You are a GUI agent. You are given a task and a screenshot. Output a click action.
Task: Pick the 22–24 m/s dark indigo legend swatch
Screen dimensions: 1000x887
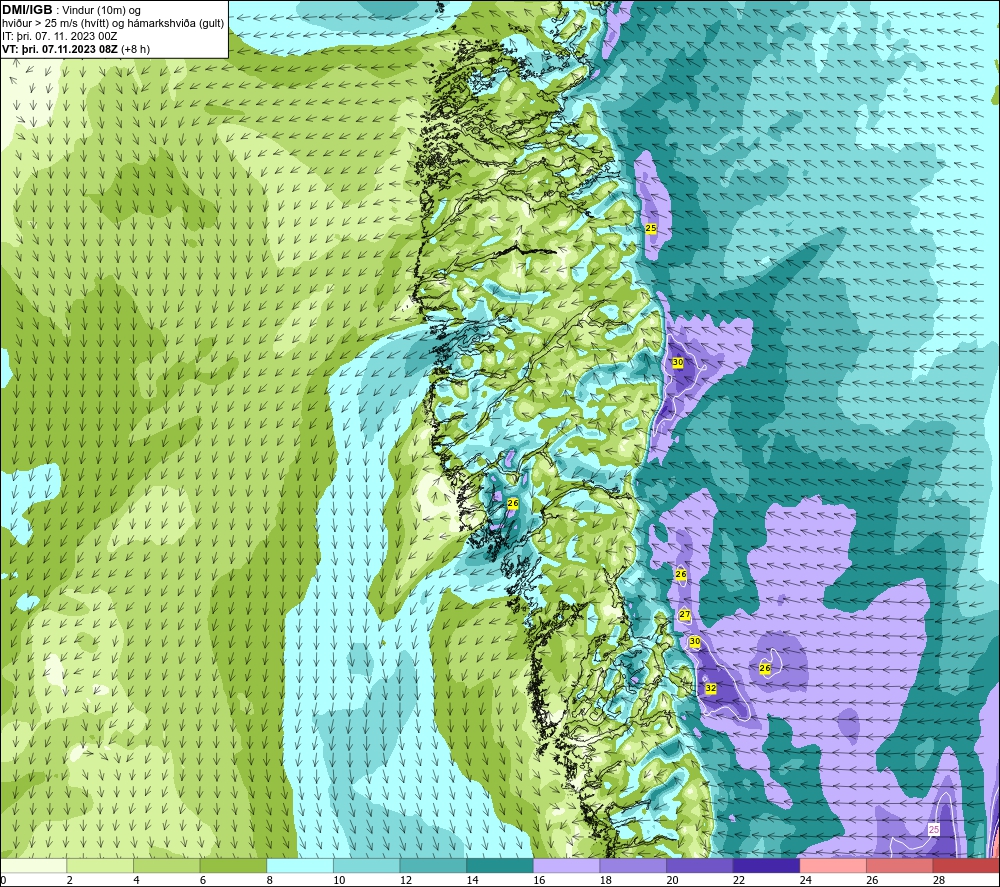pyautogui.click(x=766, y=865)
